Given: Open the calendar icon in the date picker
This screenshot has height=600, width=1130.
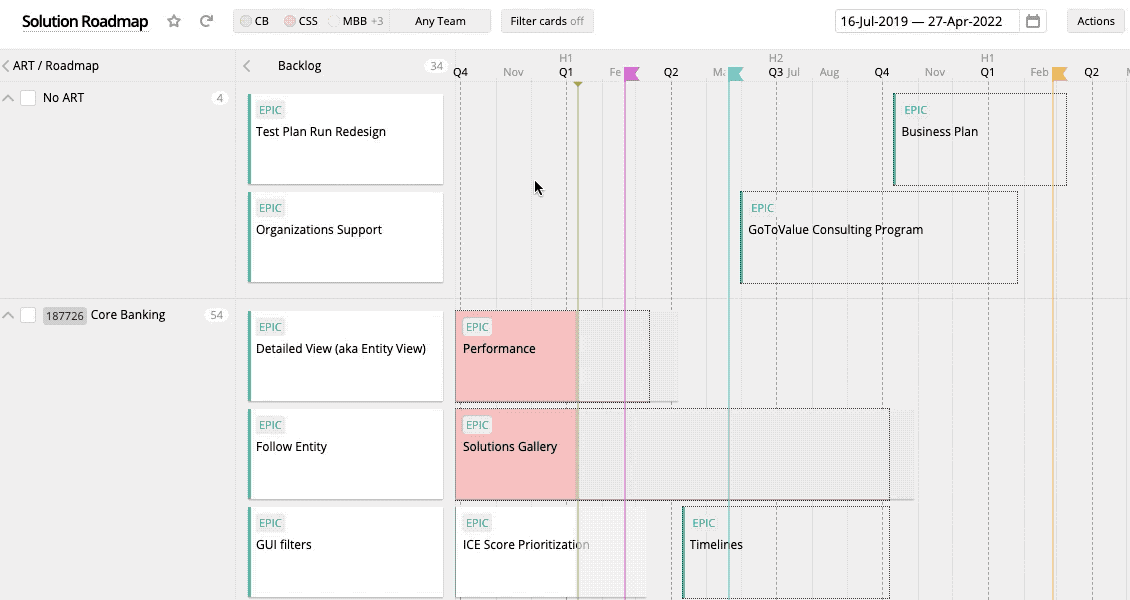Looking at the screenshot, I should click(1035, 20).
